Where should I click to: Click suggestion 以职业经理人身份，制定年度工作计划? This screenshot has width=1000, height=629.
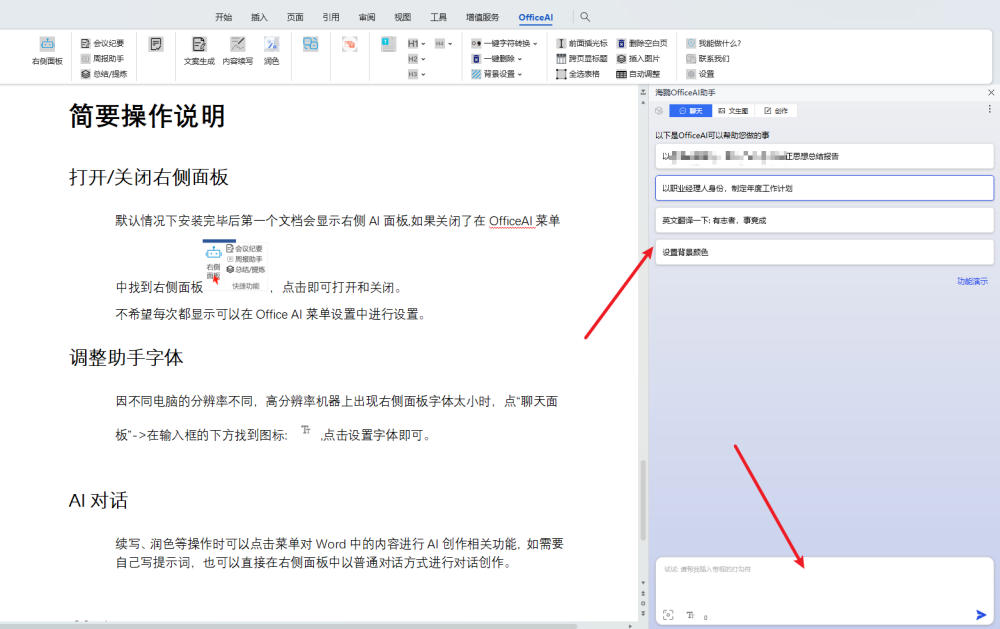point(824,188)
